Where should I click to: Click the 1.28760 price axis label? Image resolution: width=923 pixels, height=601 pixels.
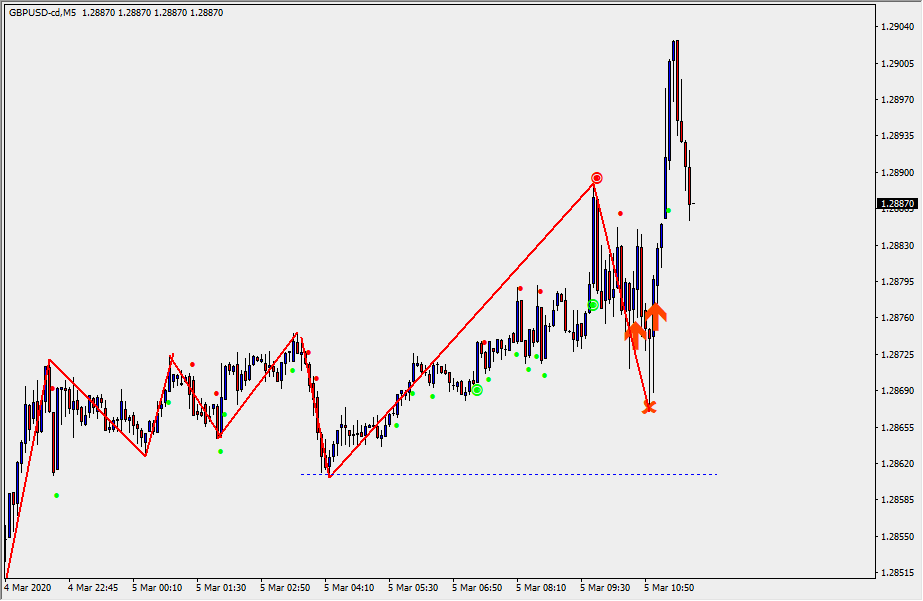coord(897,318)
